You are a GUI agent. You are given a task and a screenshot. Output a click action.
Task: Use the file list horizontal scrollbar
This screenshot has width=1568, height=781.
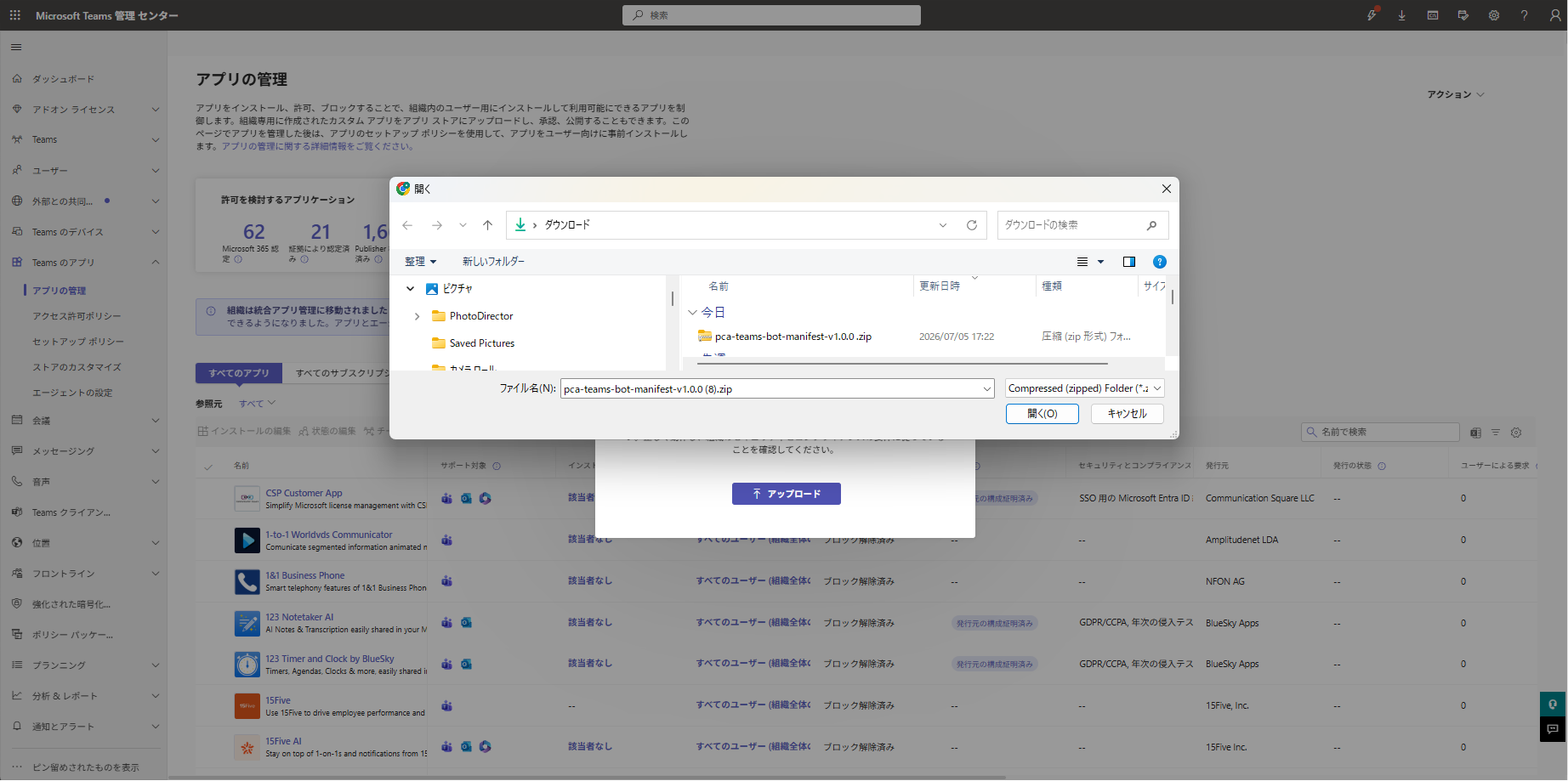tap(902, 364)
